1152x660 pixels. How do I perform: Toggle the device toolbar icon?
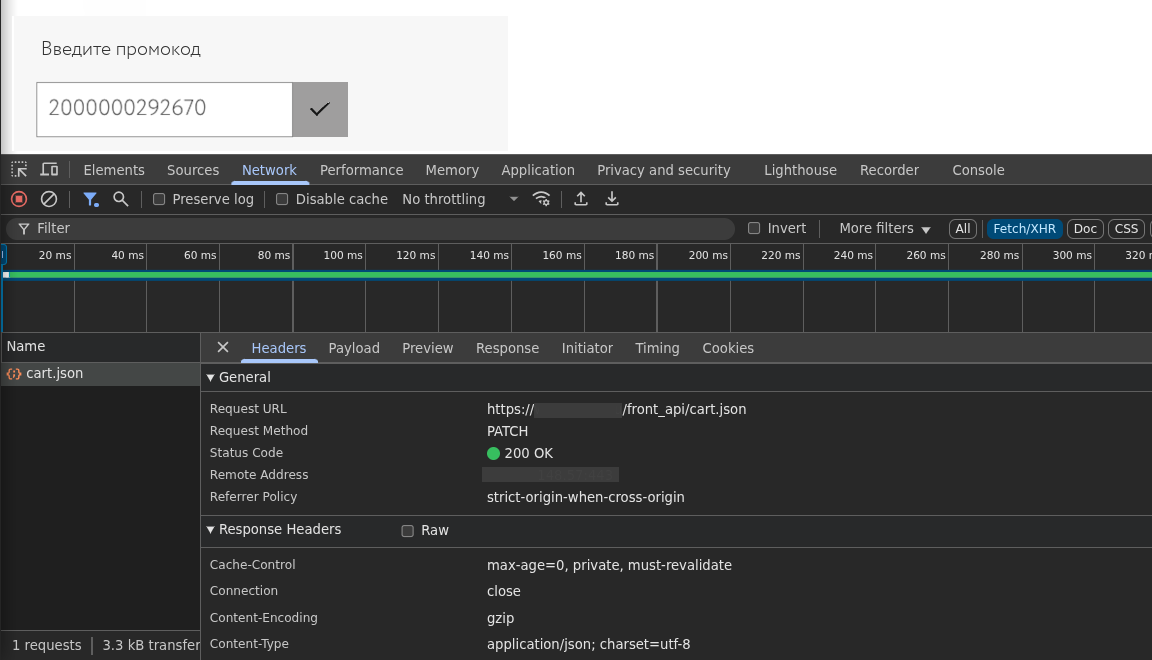coord(49,170)
